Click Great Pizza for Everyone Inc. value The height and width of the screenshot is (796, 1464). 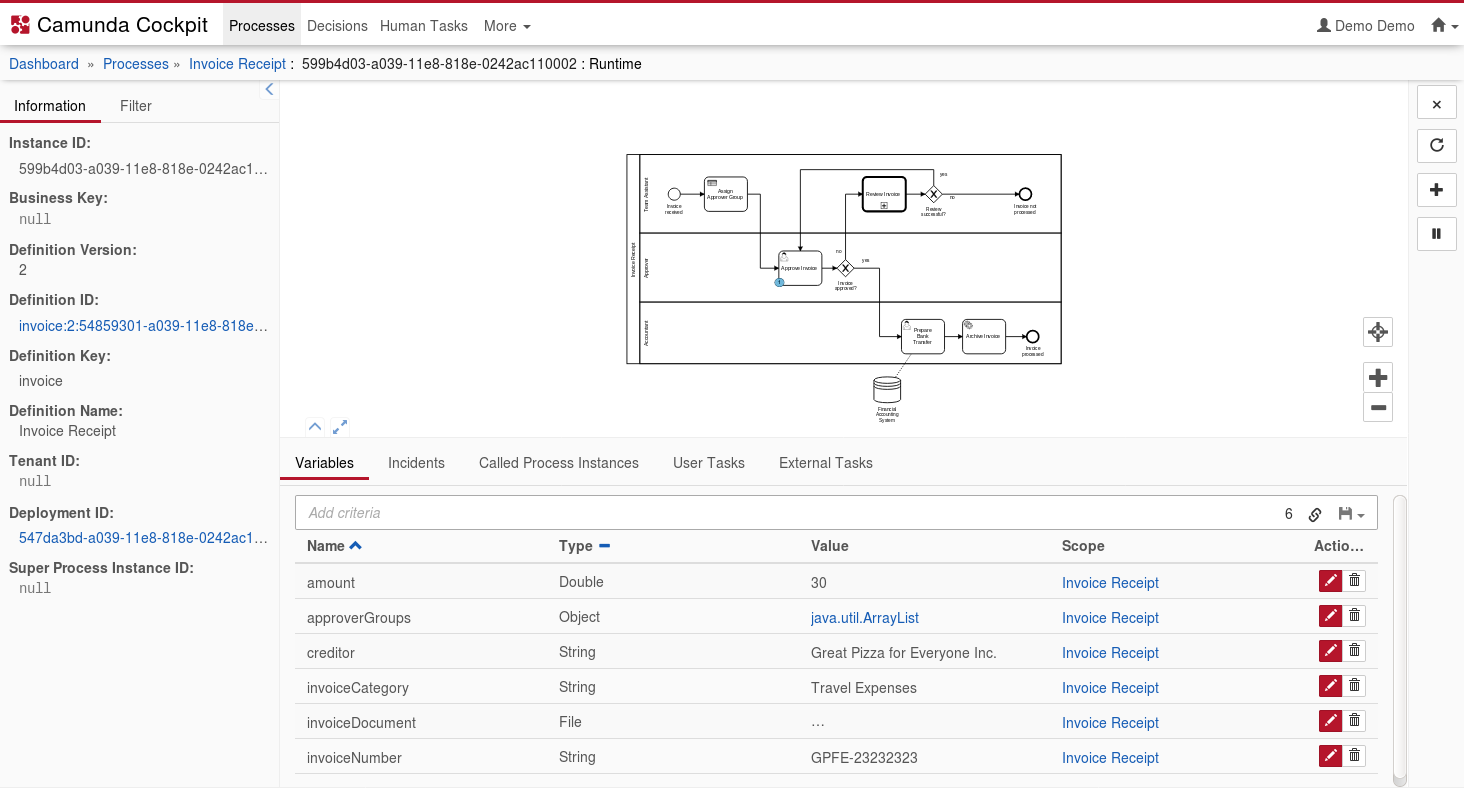(x=904, y=653)
